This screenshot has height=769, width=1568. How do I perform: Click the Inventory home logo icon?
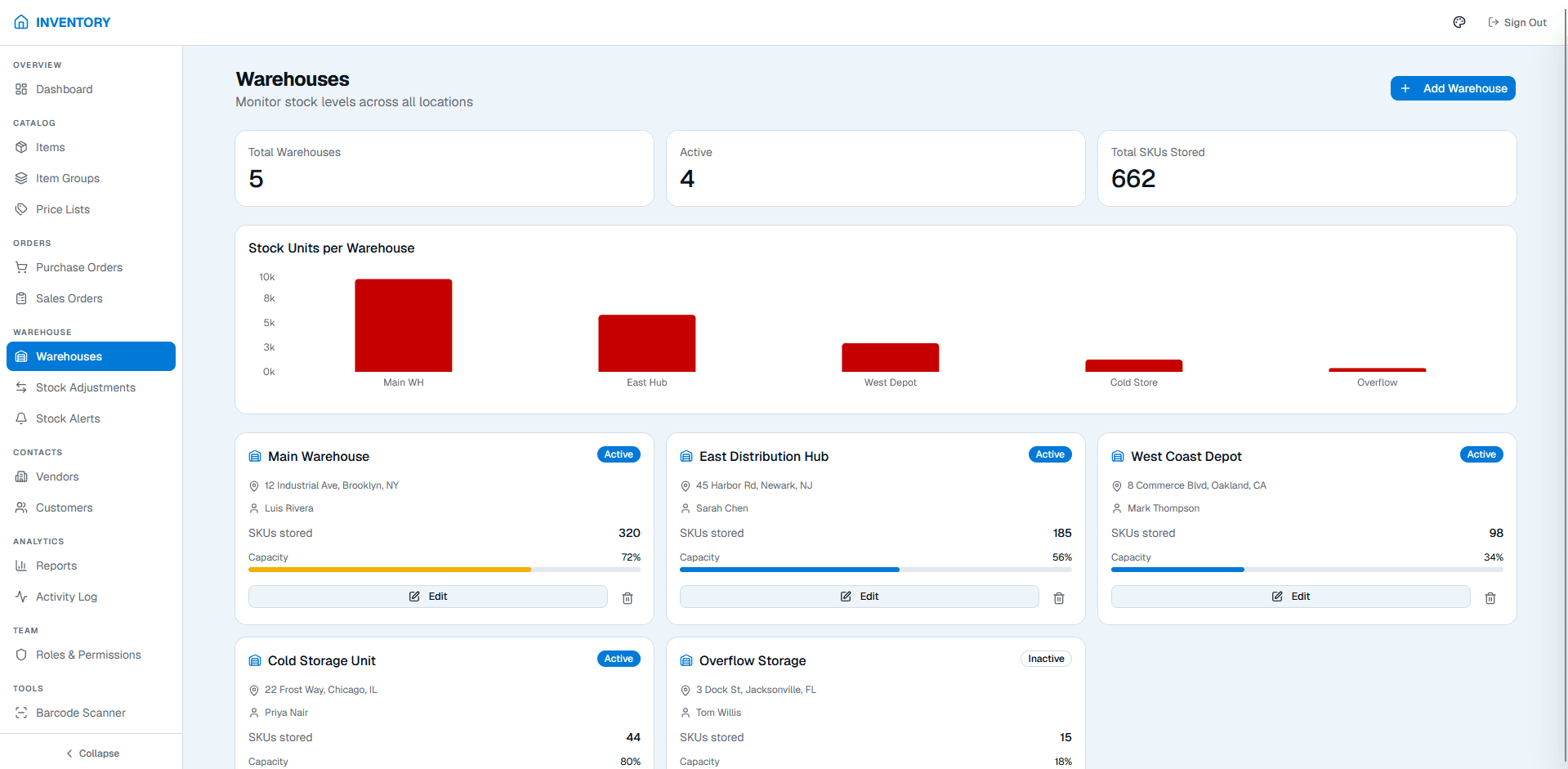pyautogui.click(x=21, y=22)
